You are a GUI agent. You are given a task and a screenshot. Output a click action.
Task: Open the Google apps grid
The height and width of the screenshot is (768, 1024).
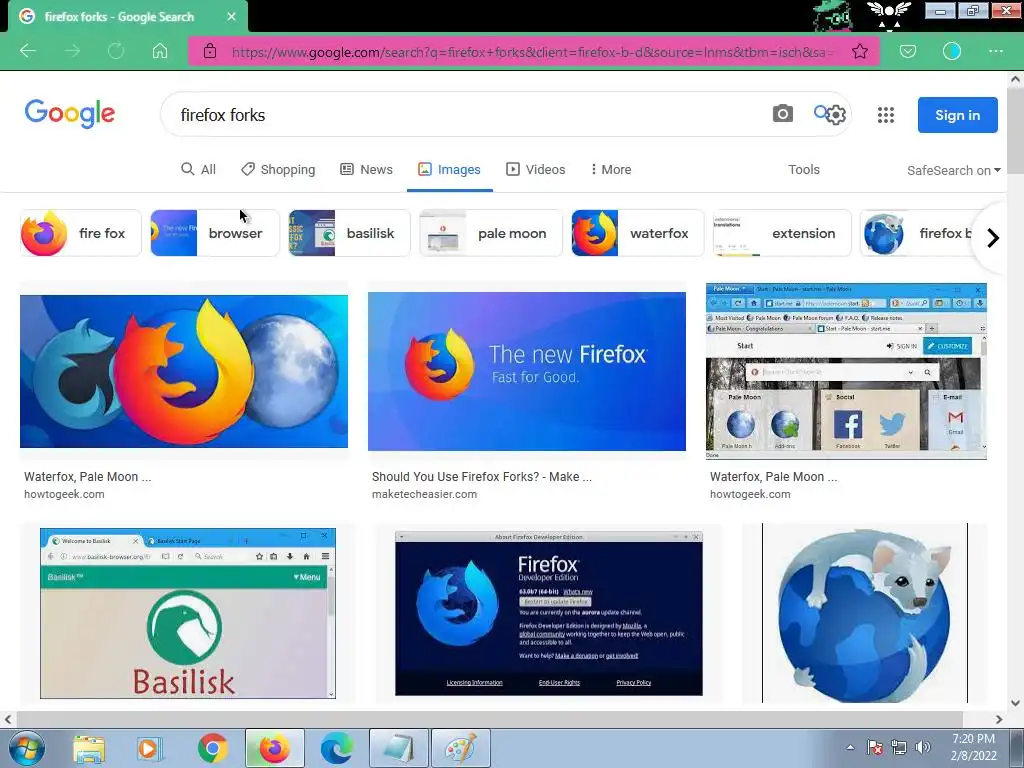pos(886,115)
